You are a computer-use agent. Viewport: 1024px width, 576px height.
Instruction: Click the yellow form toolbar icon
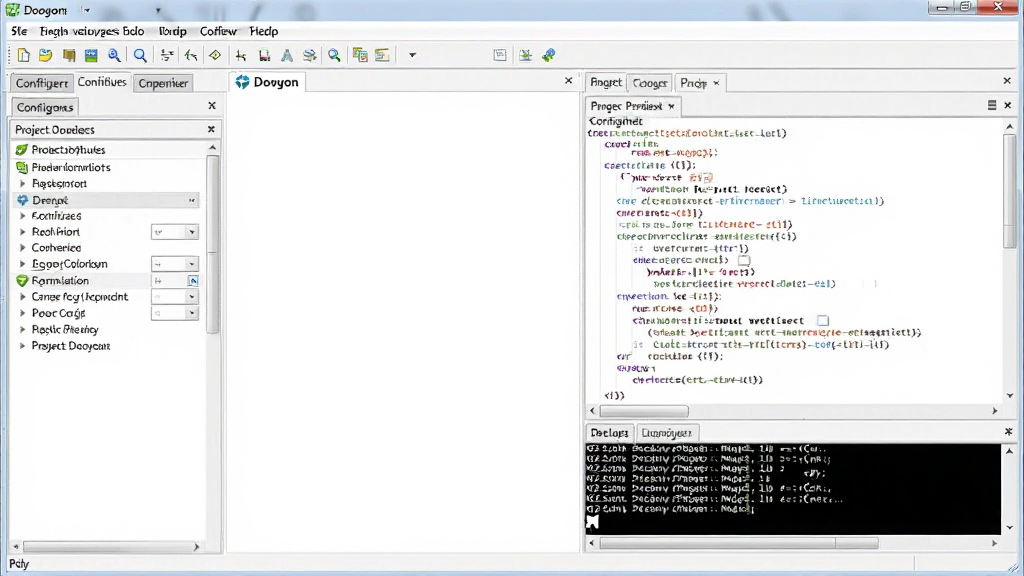[x=382, y=56]
